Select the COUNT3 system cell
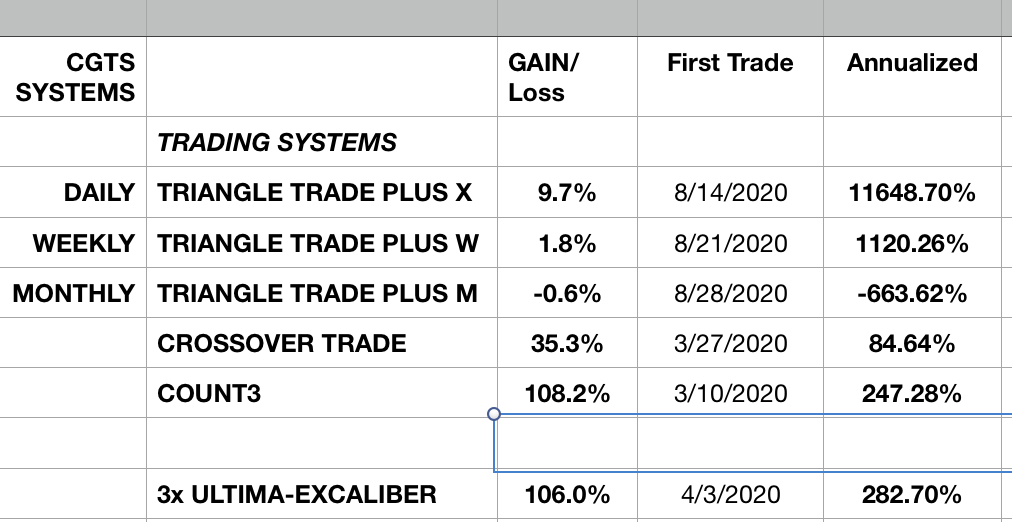Screen dimensions: 1012x522 click(x=209, y=394)
